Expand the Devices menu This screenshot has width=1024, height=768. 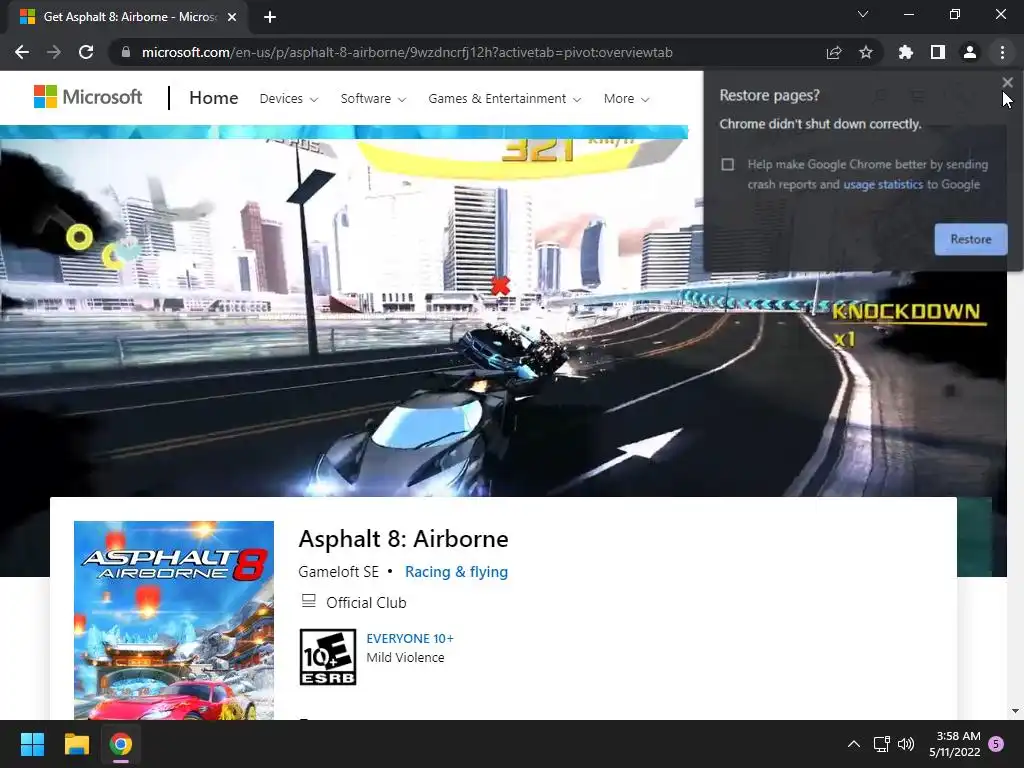(289, 99)
